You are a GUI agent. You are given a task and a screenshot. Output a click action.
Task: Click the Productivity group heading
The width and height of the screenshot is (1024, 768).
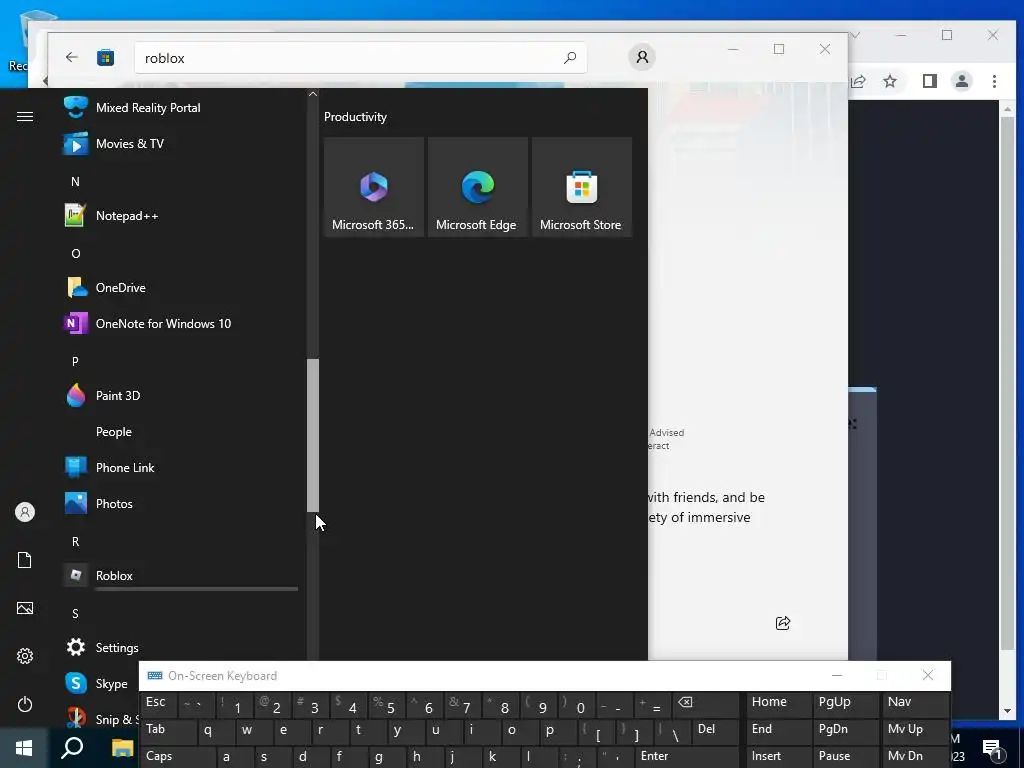click(355, 117)
